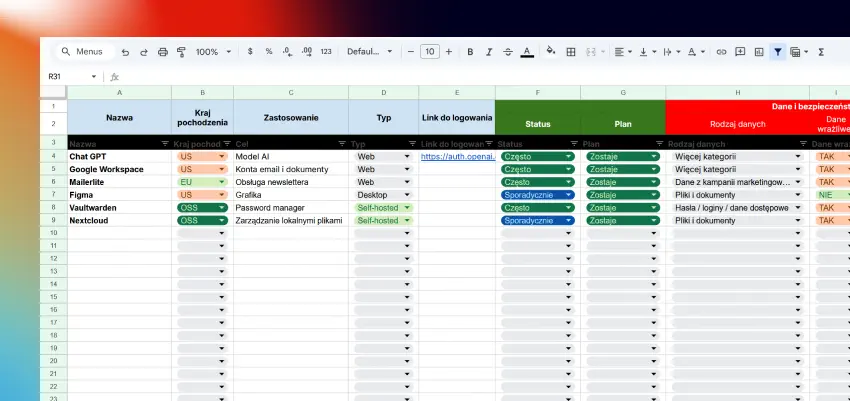The image size is (850, 401).
Task: Click the font size field showing 10
Action: 430,51
